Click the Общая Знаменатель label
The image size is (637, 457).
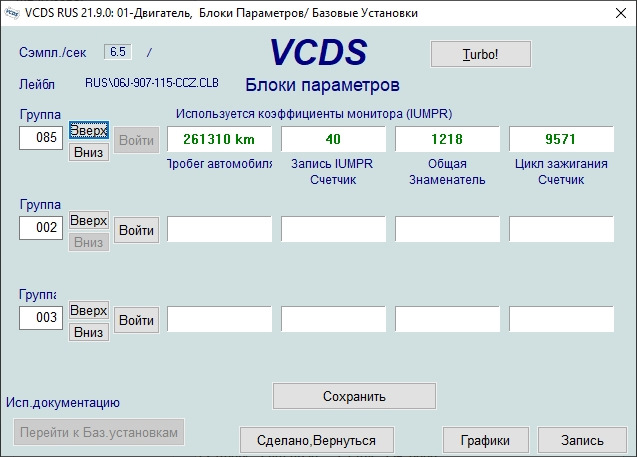tap(447, 171)
